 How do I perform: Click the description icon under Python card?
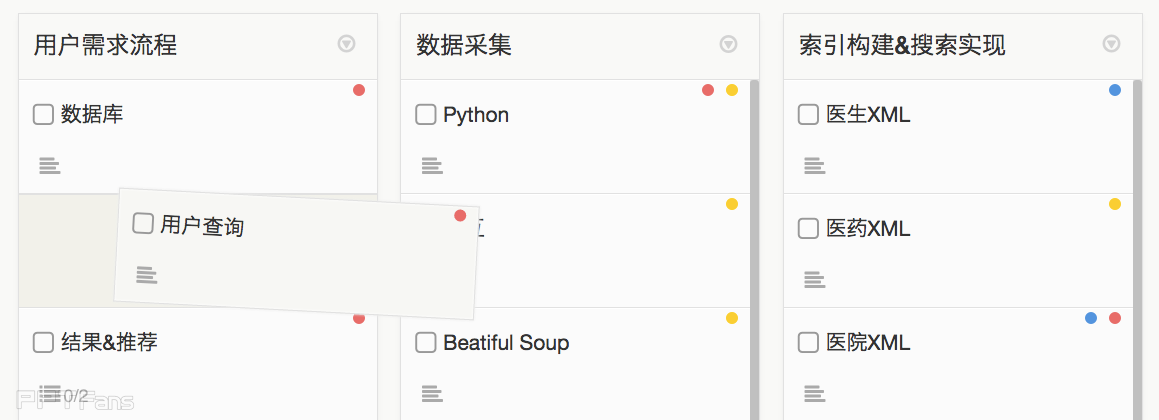click(x=432, y=166)
